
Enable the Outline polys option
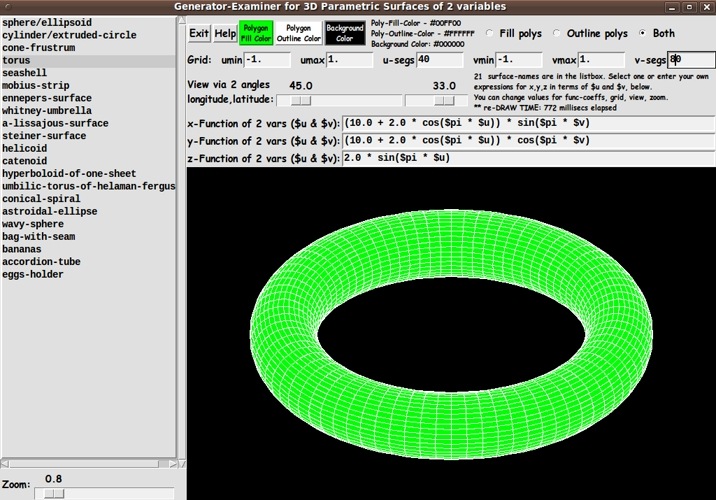[x=556, y=33]
